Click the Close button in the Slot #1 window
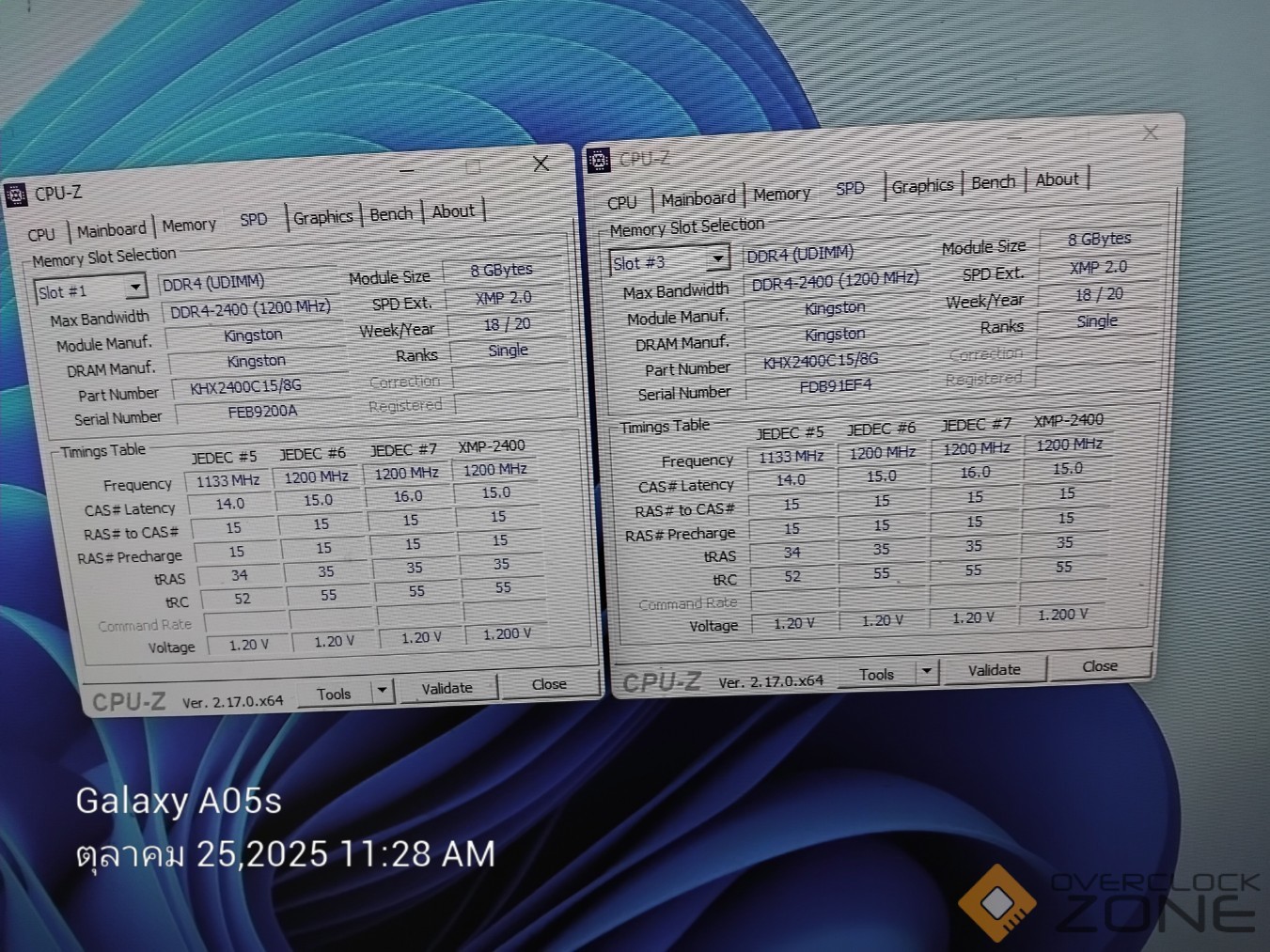 (549, 684)
